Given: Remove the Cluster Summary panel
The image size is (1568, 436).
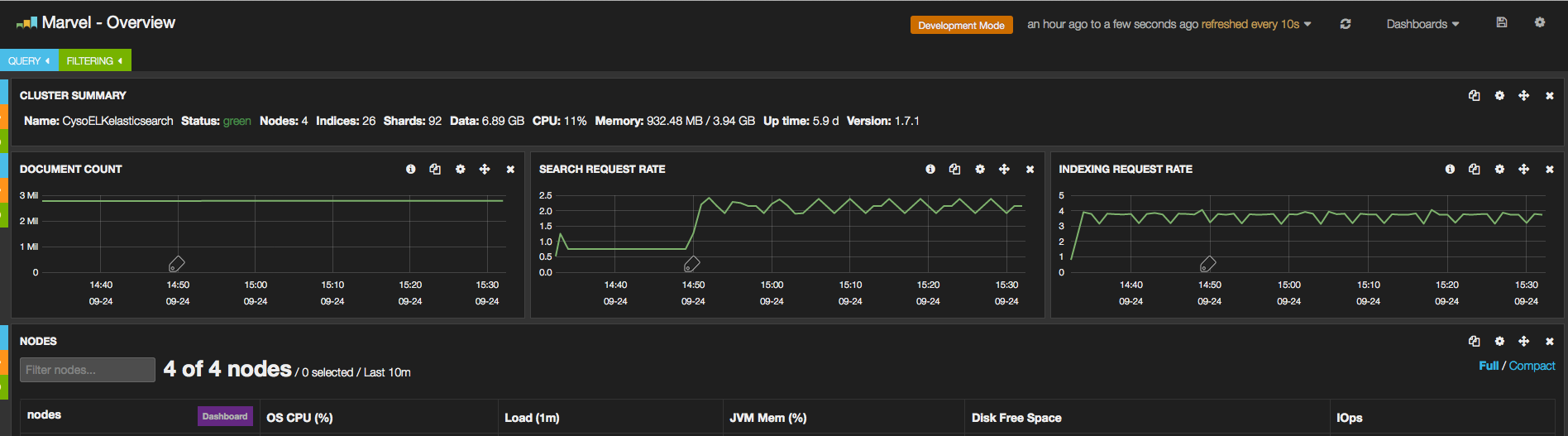Looking at the screenshot, I should 1550,96.
